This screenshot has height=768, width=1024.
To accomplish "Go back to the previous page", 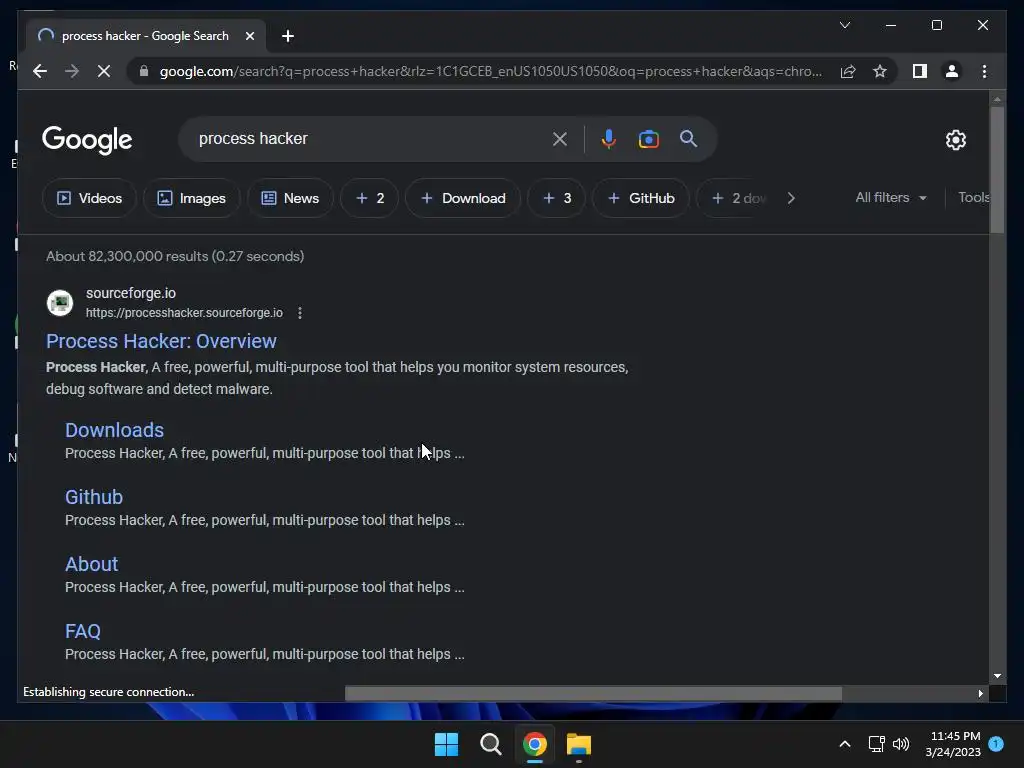I will [x=40, y=71].
